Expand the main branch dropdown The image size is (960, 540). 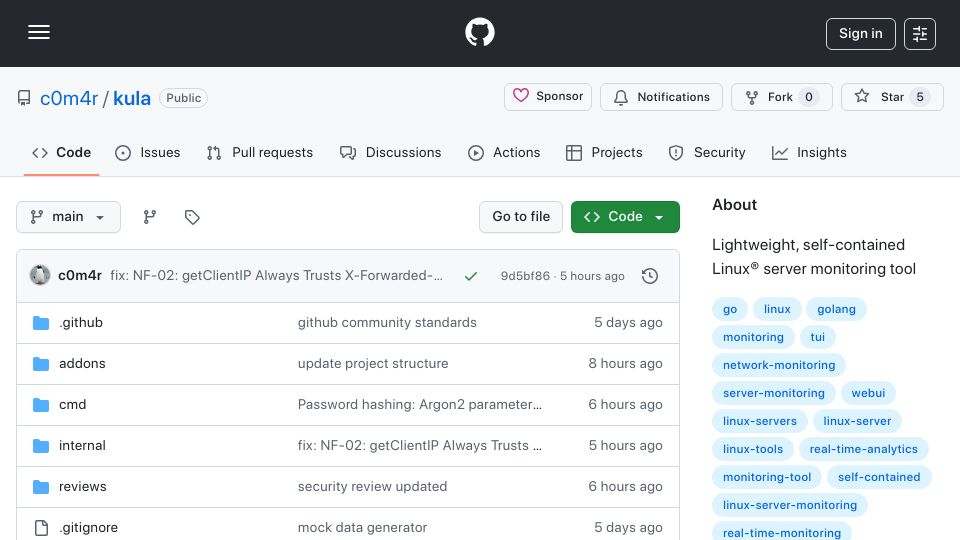(69, 217)
